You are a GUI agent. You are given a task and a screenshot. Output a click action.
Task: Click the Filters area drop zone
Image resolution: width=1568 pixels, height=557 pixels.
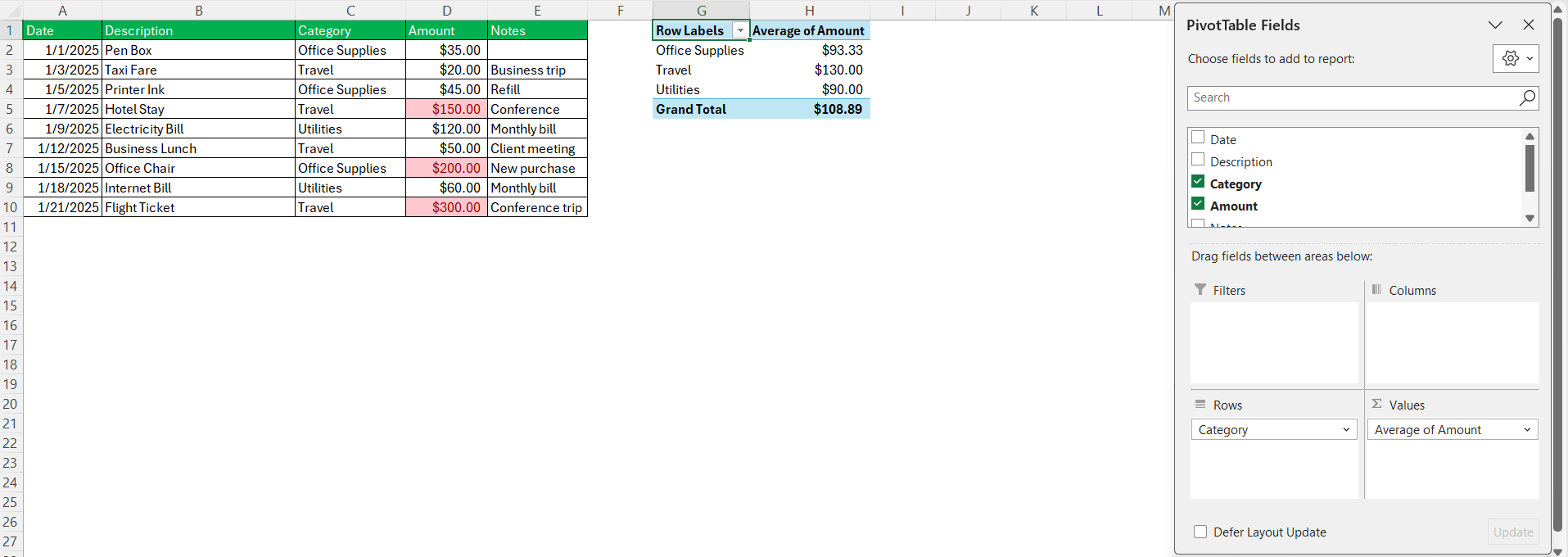[1274, 342]
